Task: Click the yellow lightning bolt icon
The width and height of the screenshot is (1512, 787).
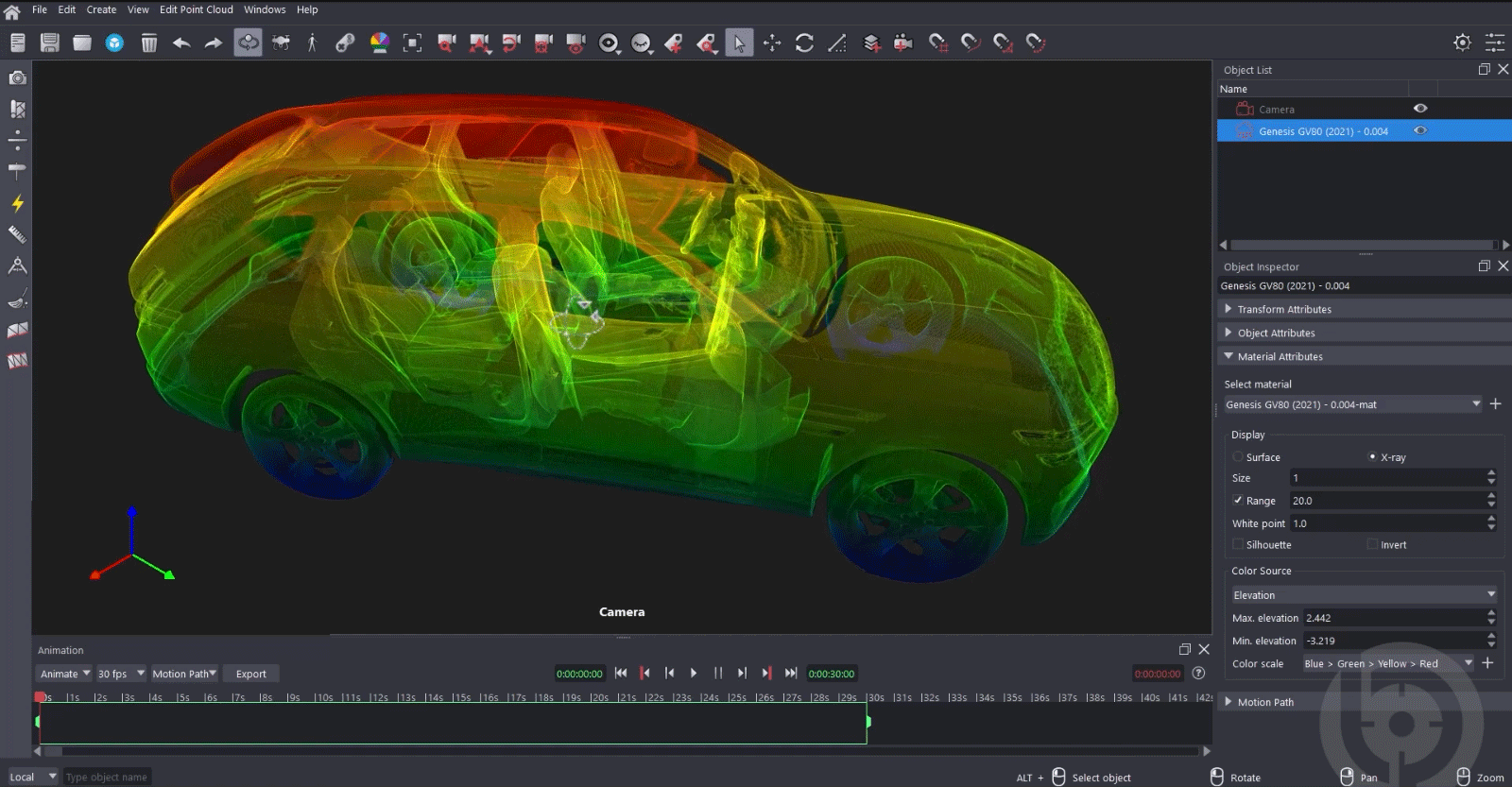Action: pos(17,203)
